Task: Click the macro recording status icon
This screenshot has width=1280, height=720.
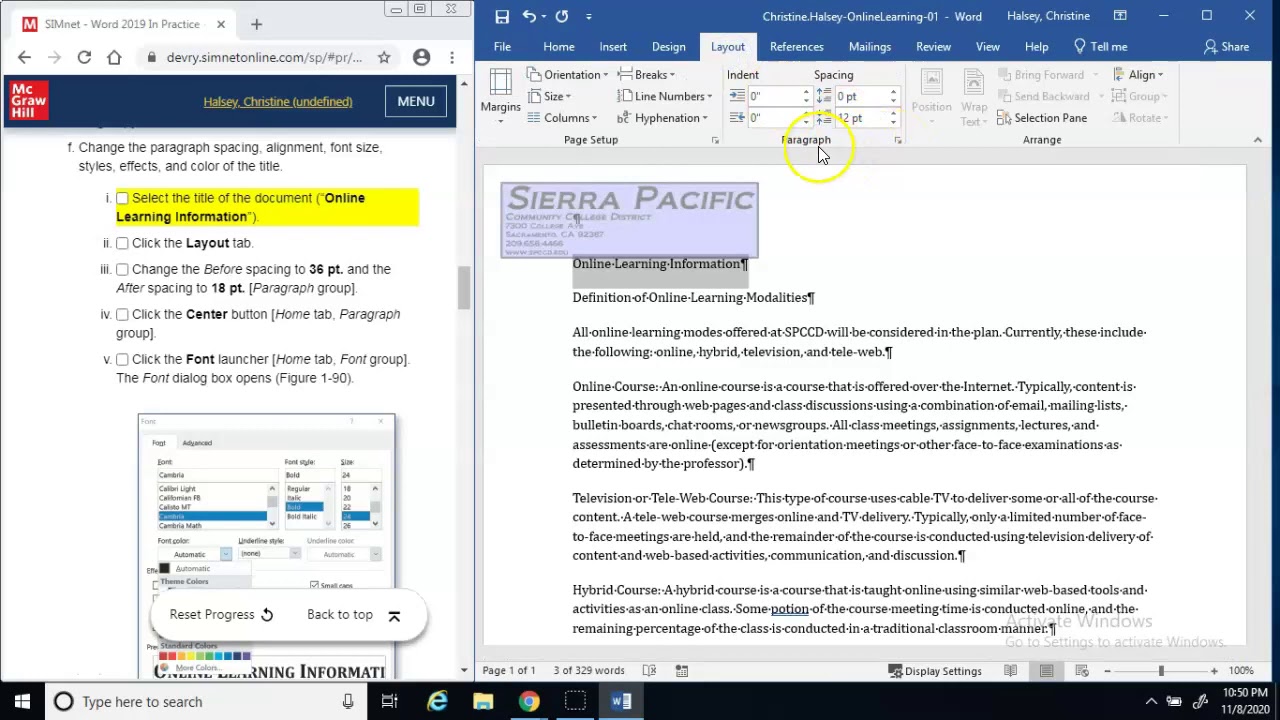Action: pos(681,671)
